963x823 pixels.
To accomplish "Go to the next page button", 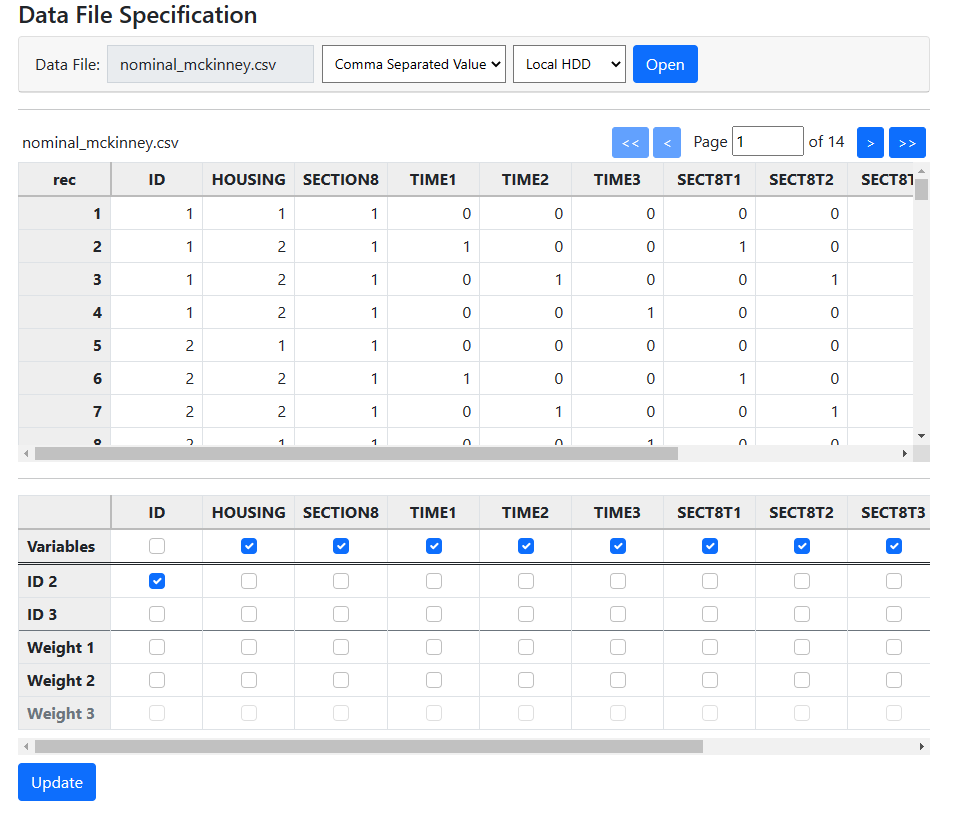I will pyautogui.click(x=870, y=143).
